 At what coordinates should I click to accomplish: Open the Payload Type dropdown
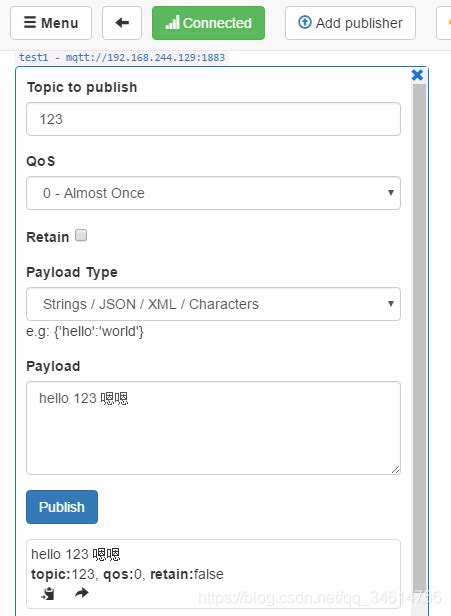(213, 304)
